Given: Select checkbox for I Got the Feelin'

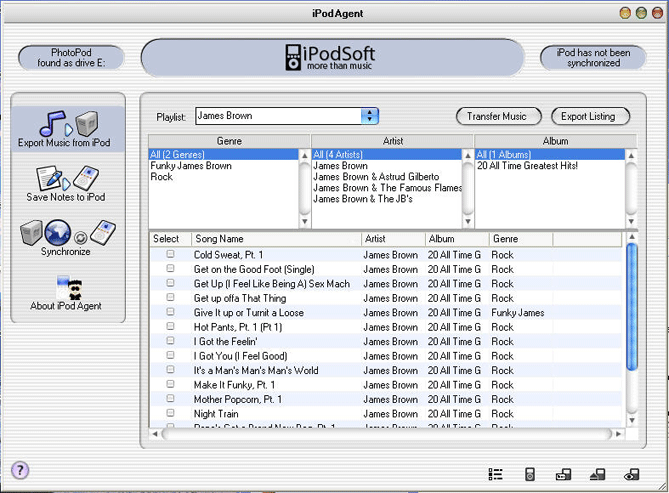Looking at the screenshot, I should (x=170, y=341).
